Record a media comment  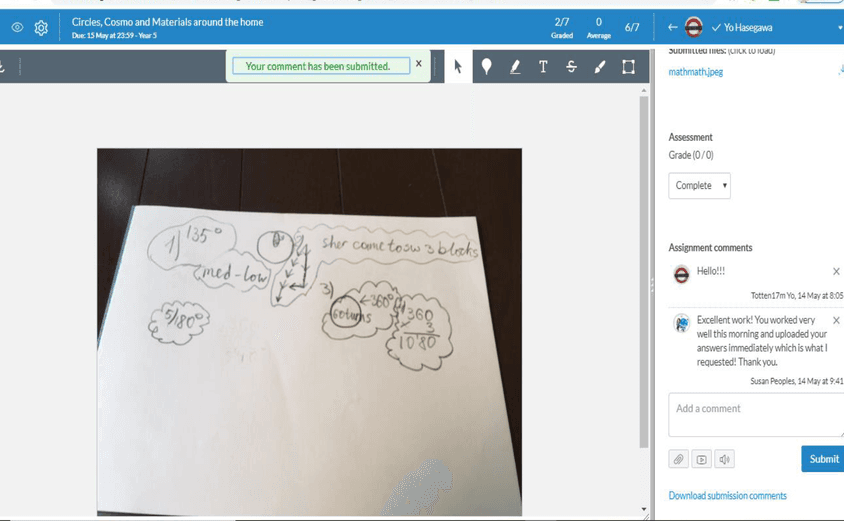[x=702, y=459]
